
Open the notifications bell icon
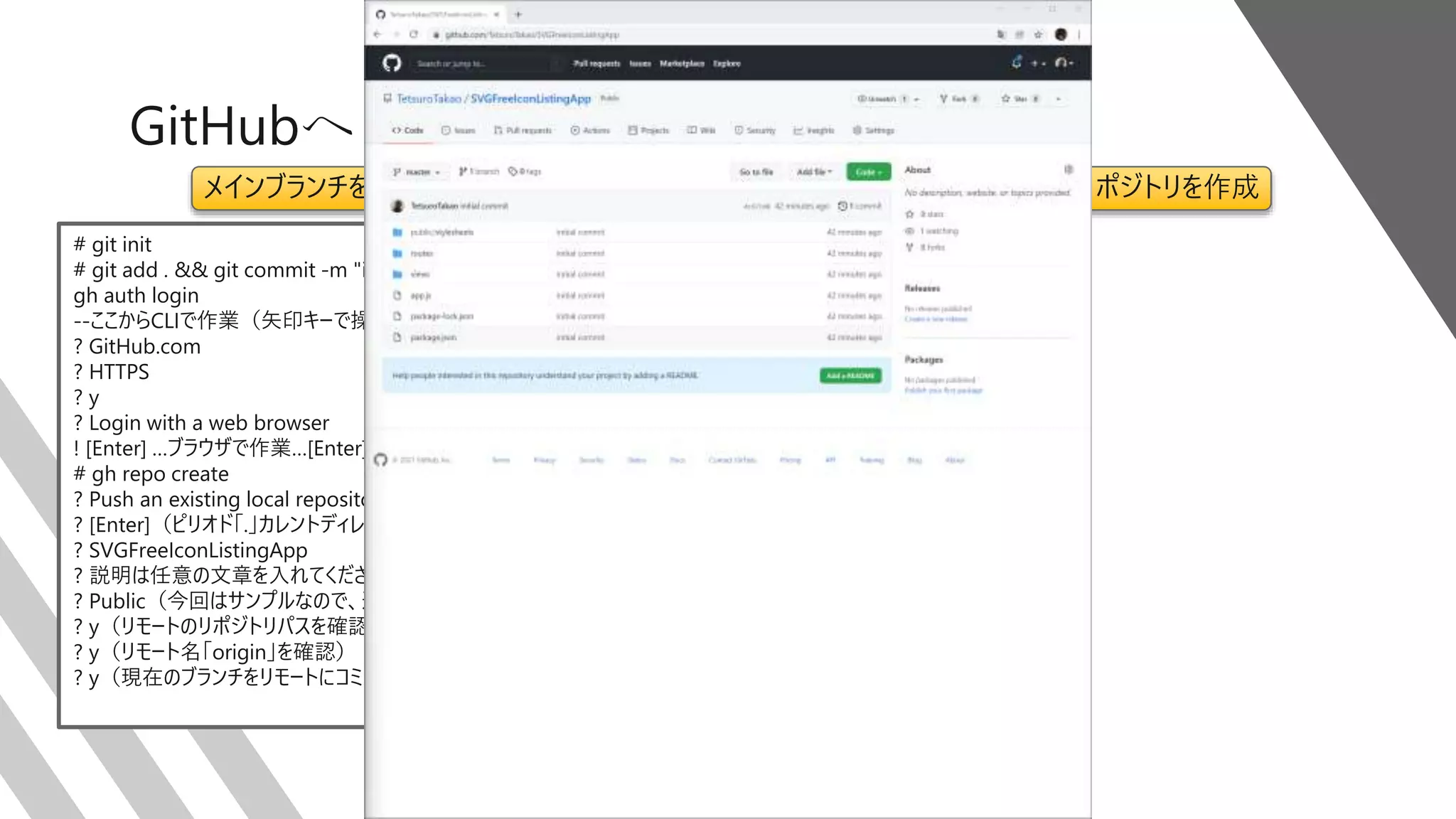tap(1017, 63)
